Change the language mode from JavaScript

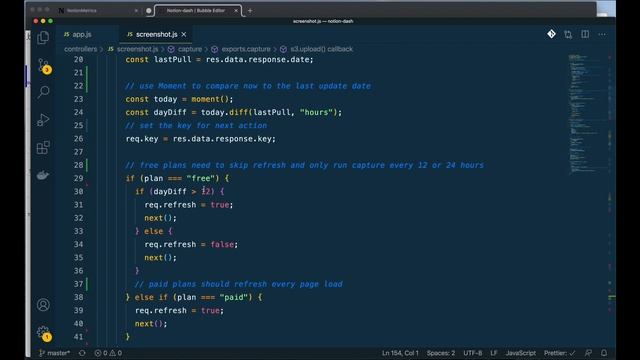(520, 353)
